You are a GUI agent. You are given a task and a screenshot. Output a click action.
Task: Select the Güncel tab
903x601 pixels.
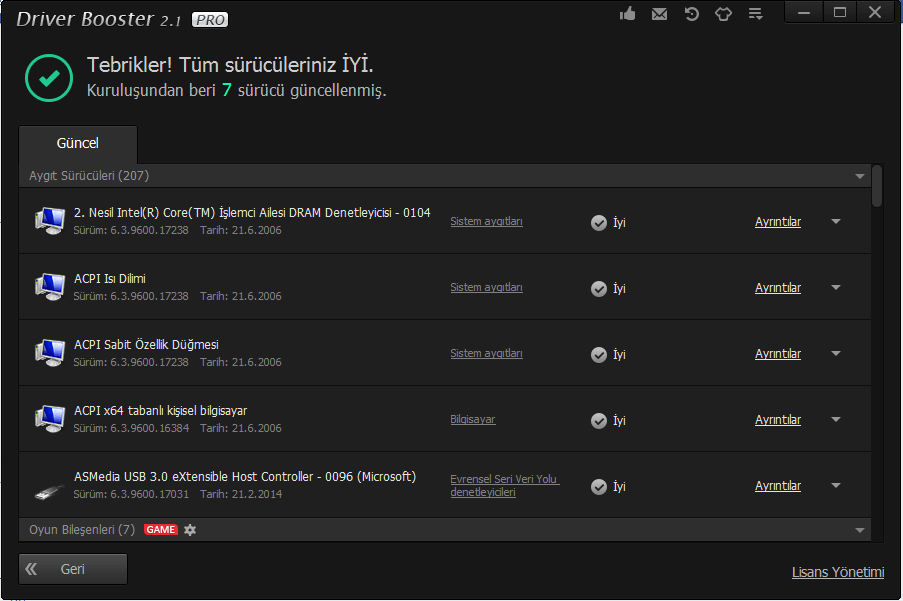(x=78, y=144)
